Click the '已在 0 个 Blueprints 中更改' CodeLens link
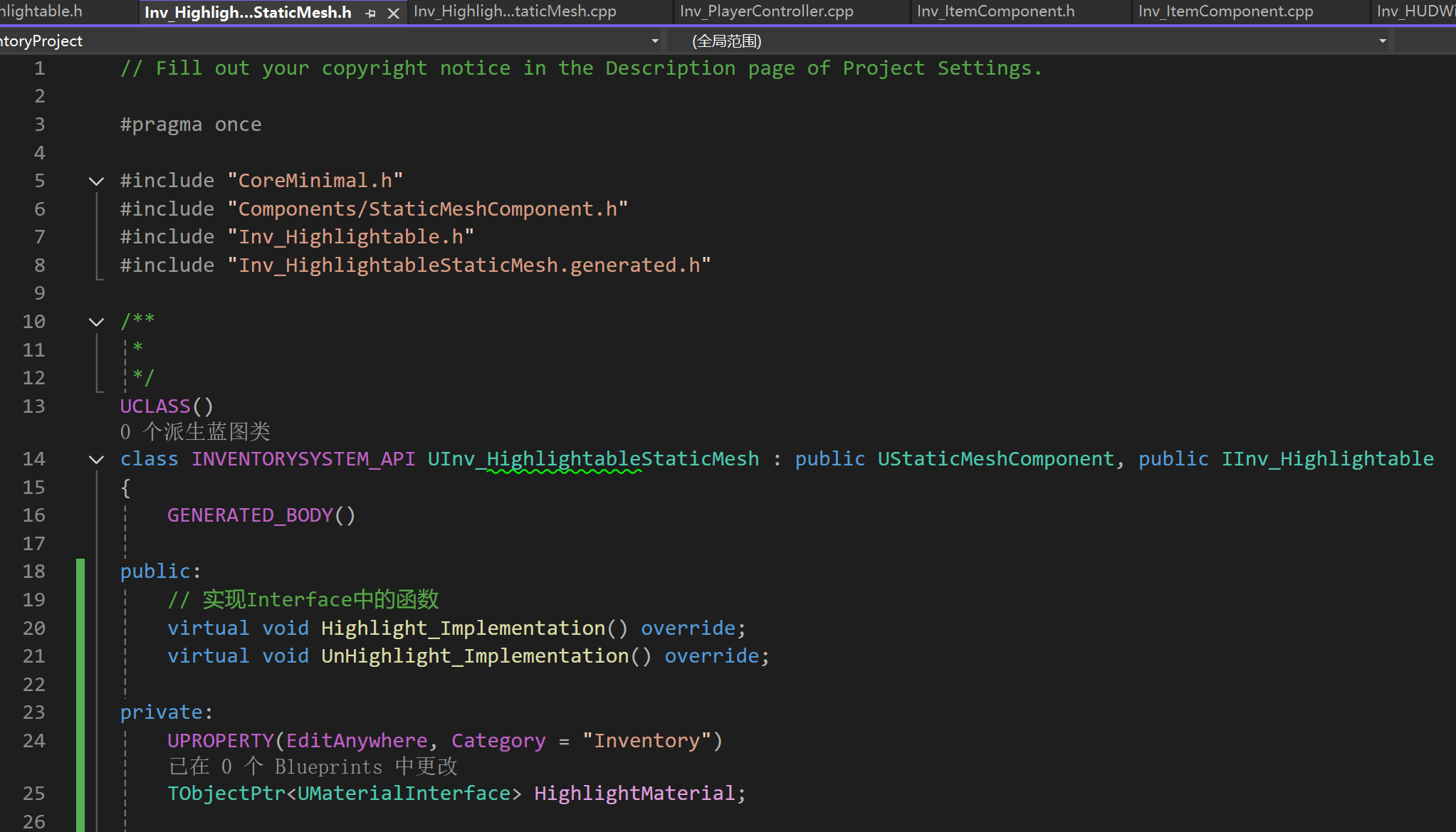The image size is (1456, 832). (313, 767)
